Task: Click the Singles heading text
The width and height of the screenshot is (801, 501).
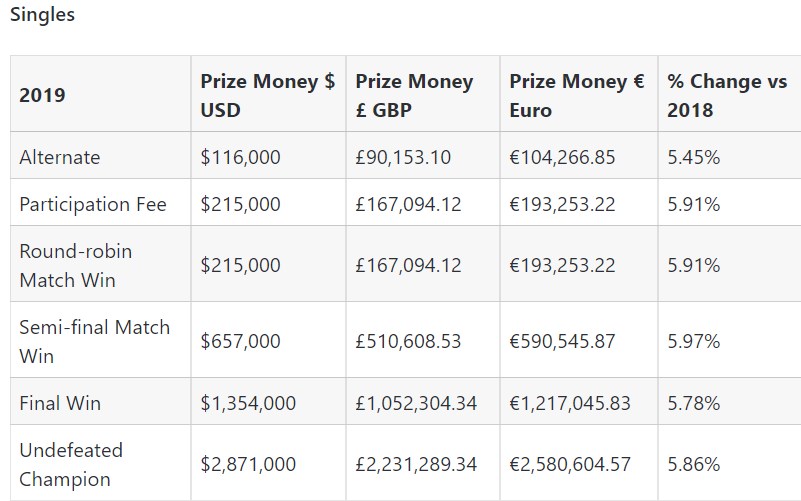Action: click(42, 15)
